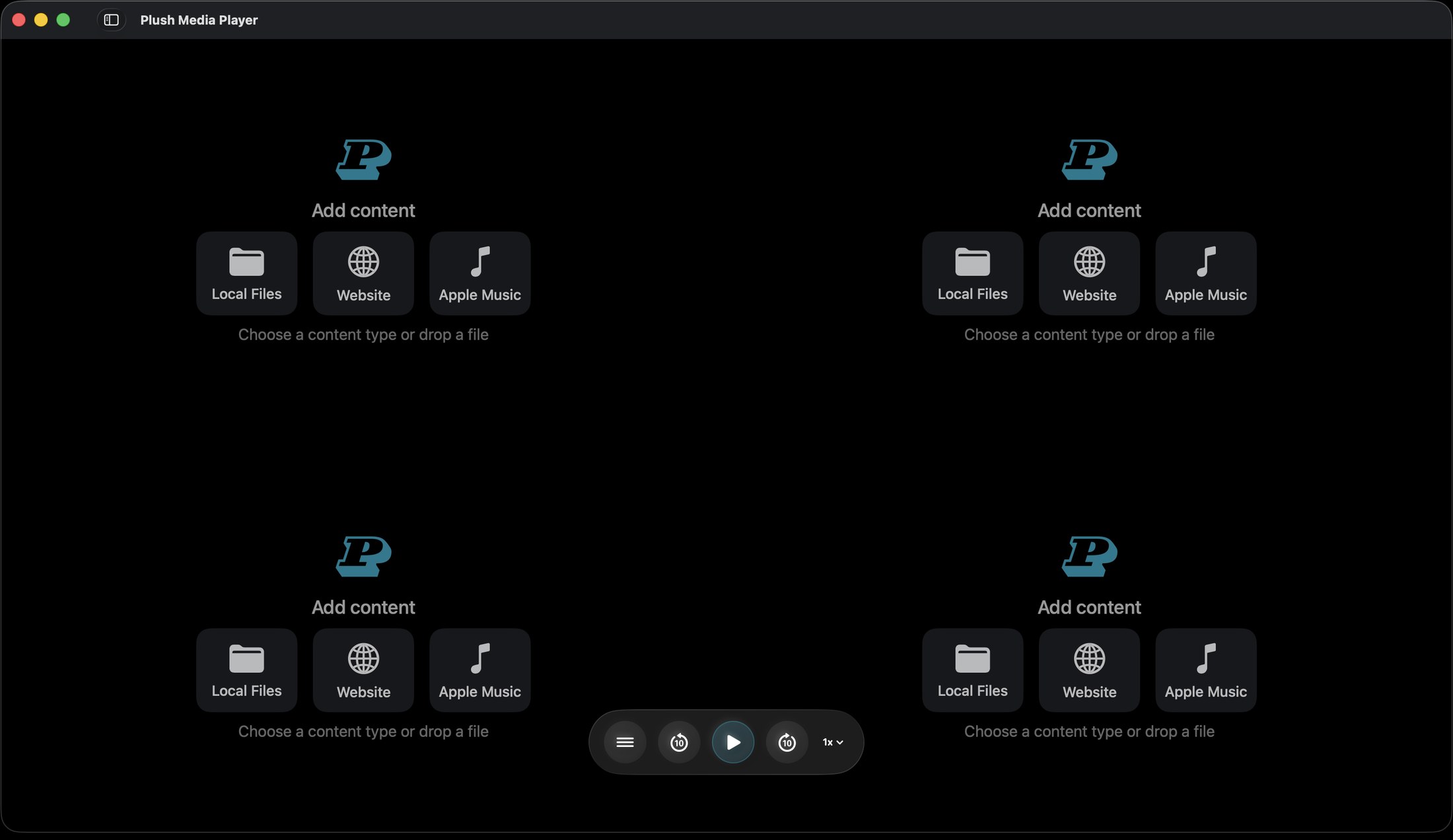Minimize the window with yellow button
Image resolution: width=1453 pixels, height=840 pixels.
coord(41,20)
